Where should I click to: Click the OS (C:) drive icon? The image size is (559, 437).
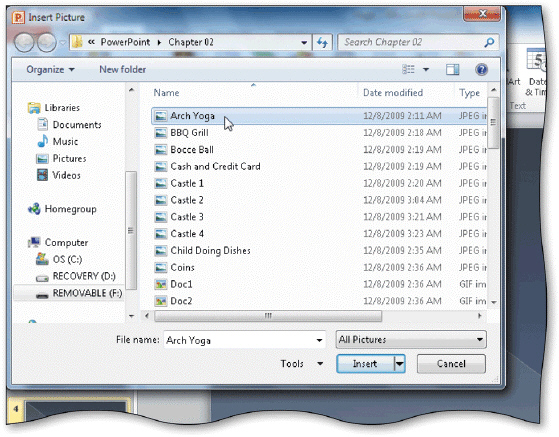point(42,259)
